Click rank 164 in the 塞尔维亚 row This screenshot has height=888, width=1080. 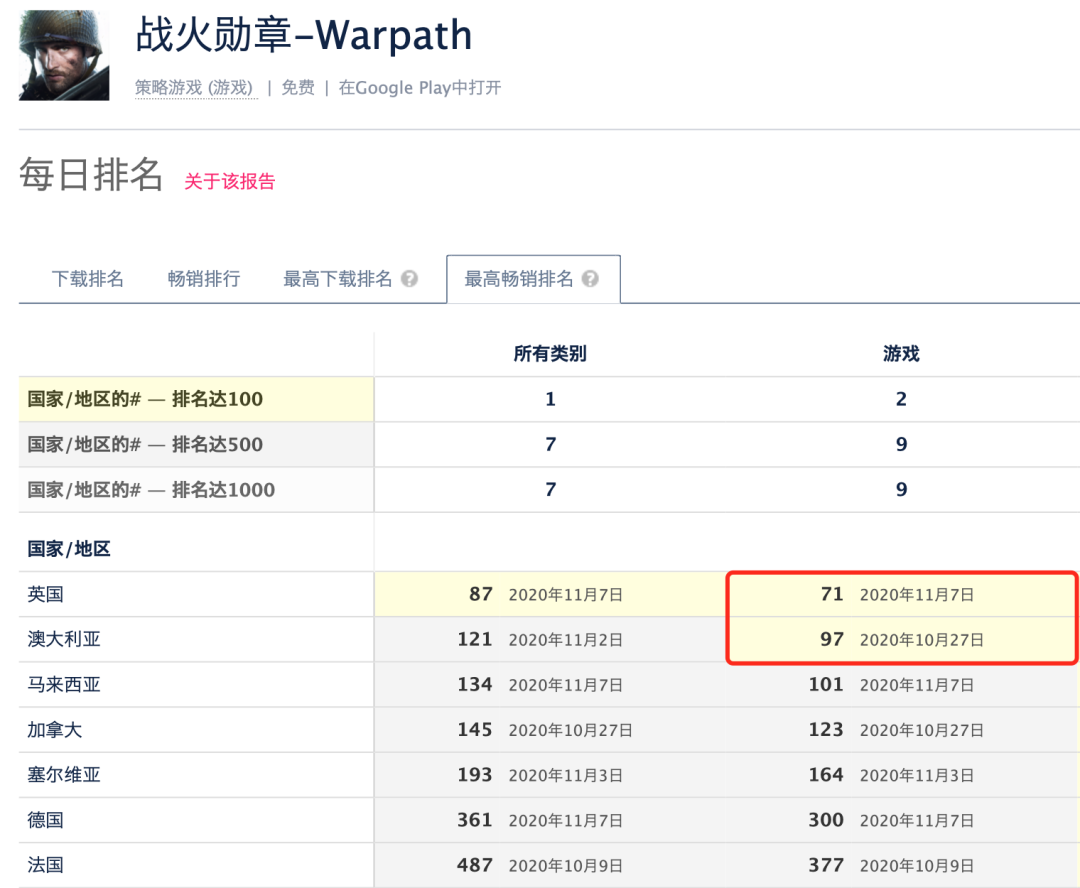pyautogui.click(x=827, y=775)
